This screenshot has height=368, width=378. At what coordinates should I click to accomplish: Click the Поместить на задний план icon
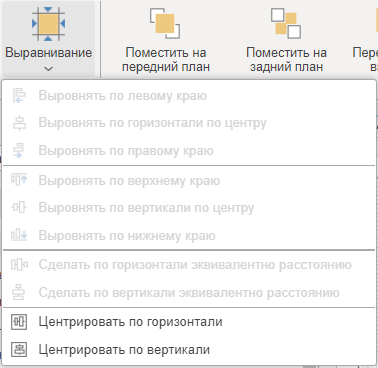tap(286, 23)
